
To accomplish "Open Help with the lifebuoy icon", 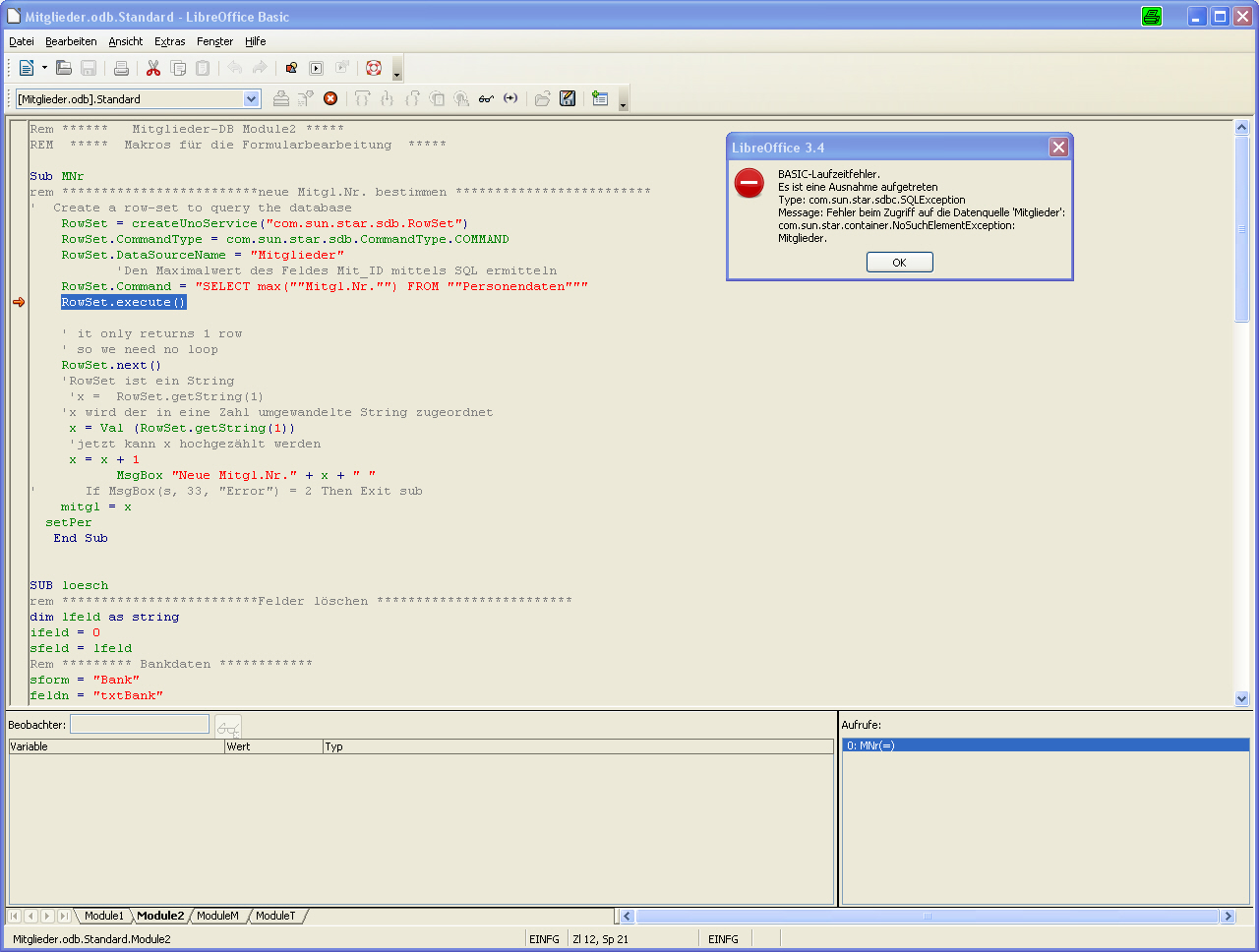I will (x=374, y=68).
